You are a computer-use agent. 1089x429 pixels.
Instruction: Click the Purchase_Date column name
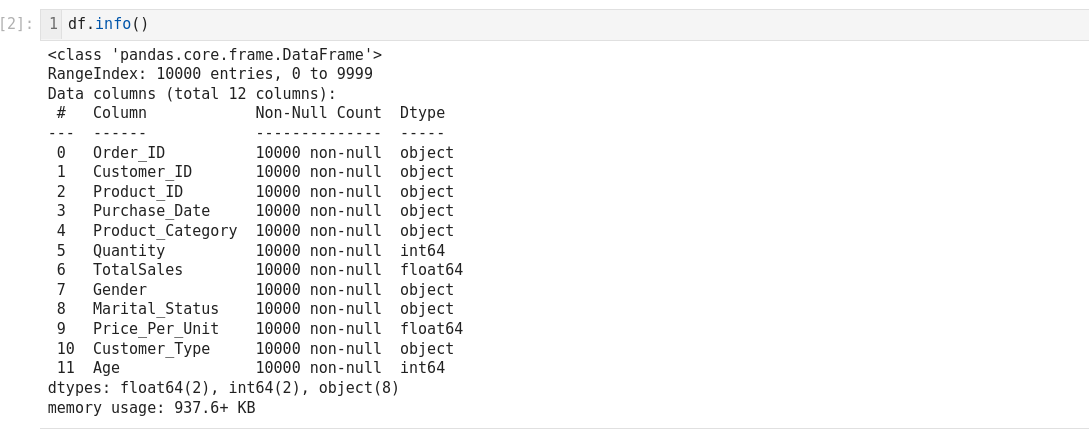coord(151,211)
